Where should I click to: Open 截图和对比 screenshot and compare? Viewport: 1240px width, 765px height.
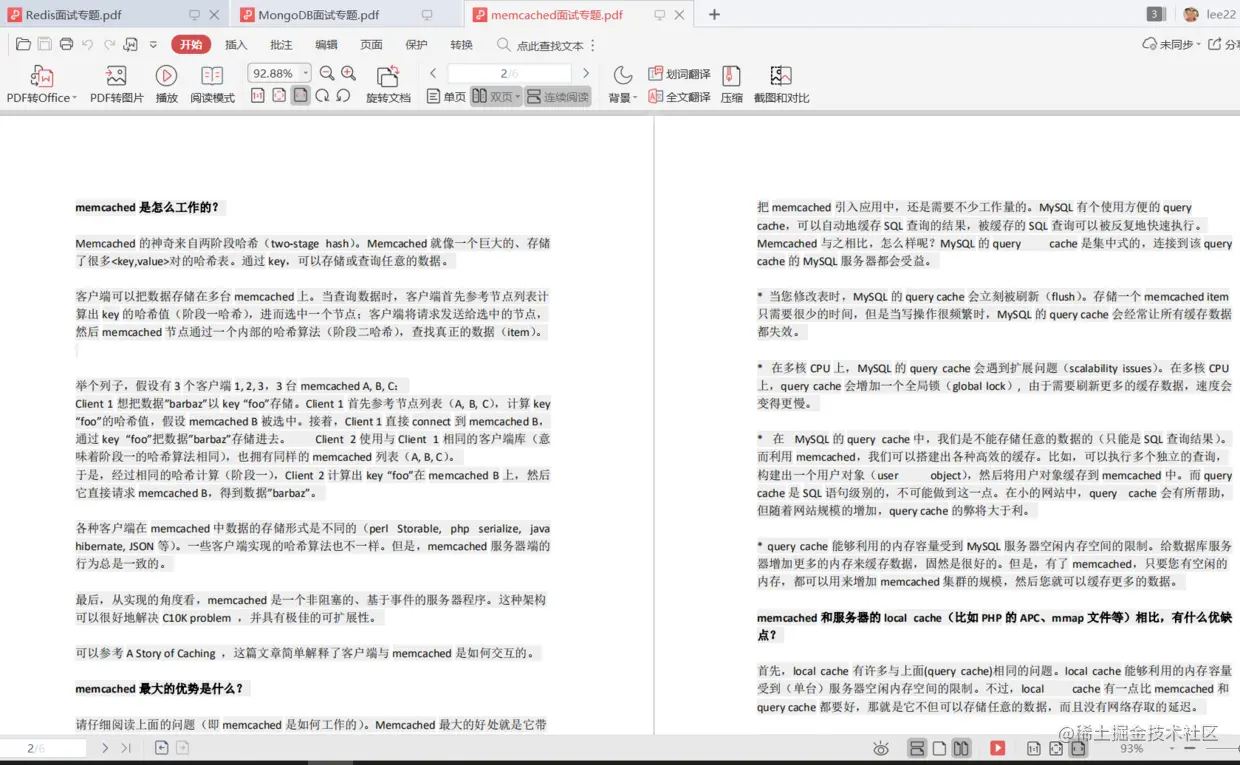(781, 85)
